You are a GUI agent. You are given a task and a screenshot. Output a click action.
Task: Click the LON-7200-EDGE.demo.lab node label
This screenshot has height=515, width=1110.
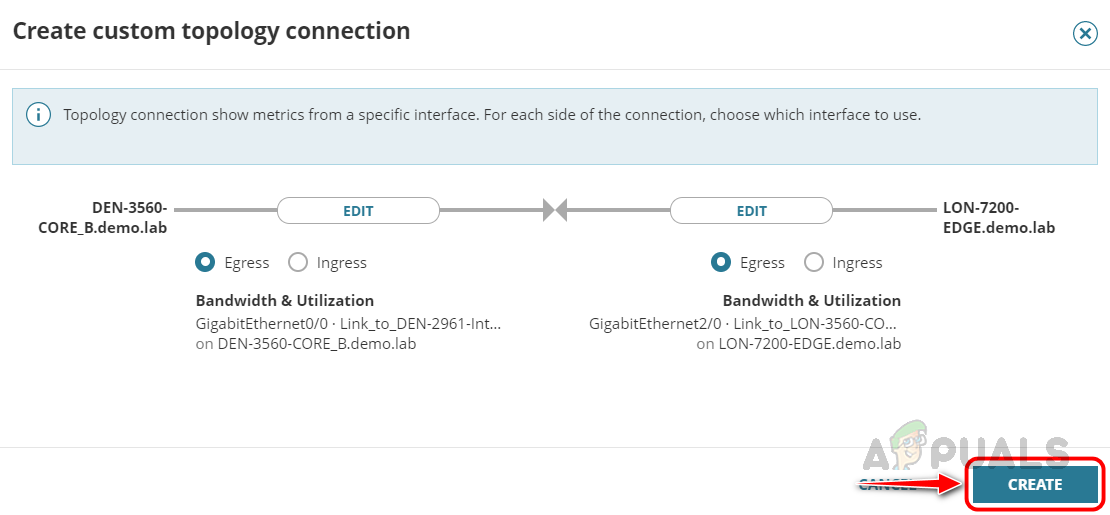click(x=998, y=218)
